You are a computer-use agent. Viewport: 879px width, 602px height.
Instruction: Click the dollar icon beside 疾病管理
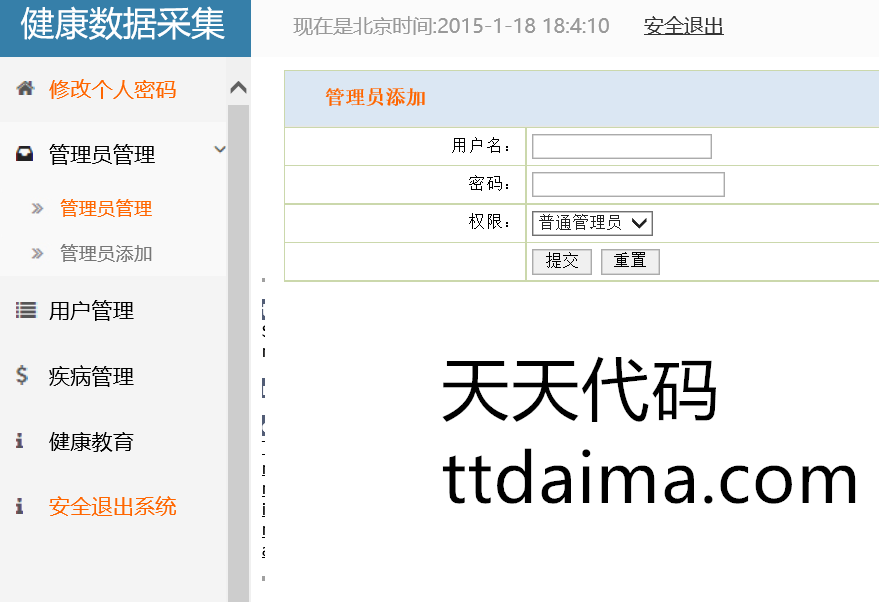click(22, 376)
